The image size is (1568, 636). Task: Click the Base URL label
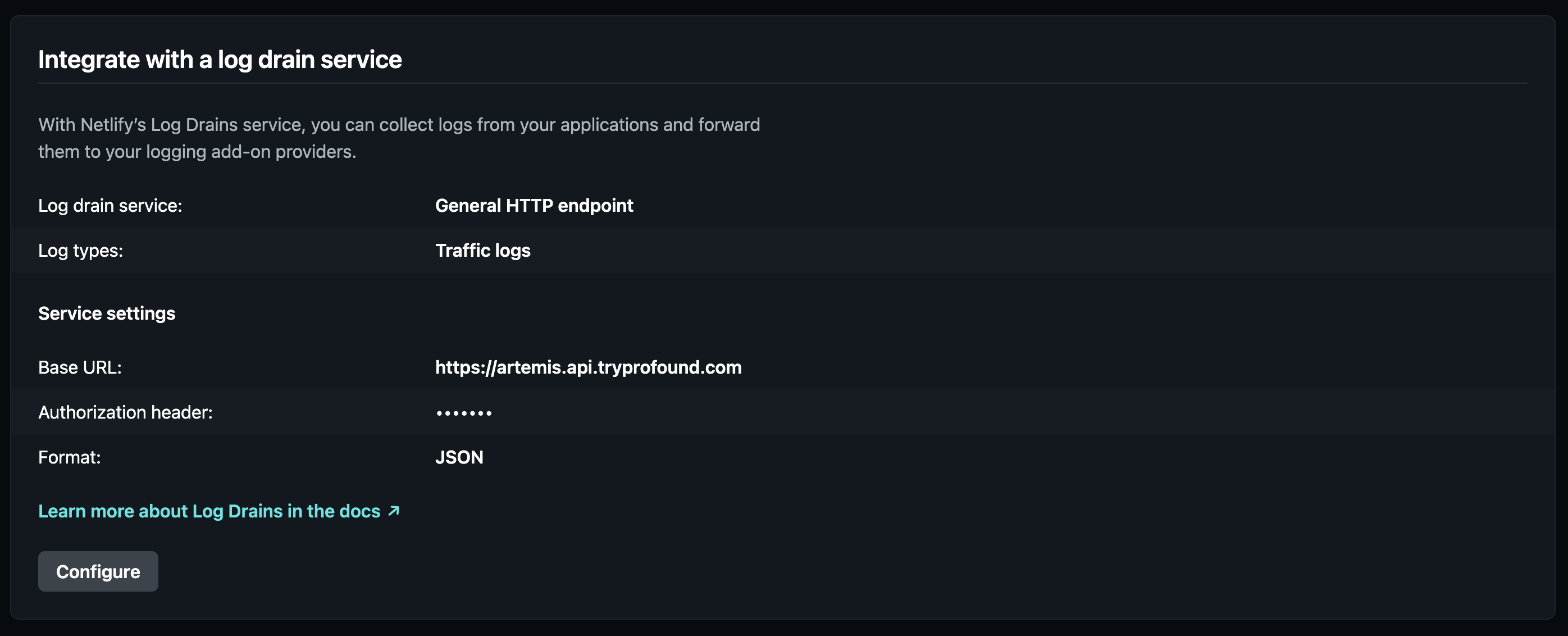(80, 367)
